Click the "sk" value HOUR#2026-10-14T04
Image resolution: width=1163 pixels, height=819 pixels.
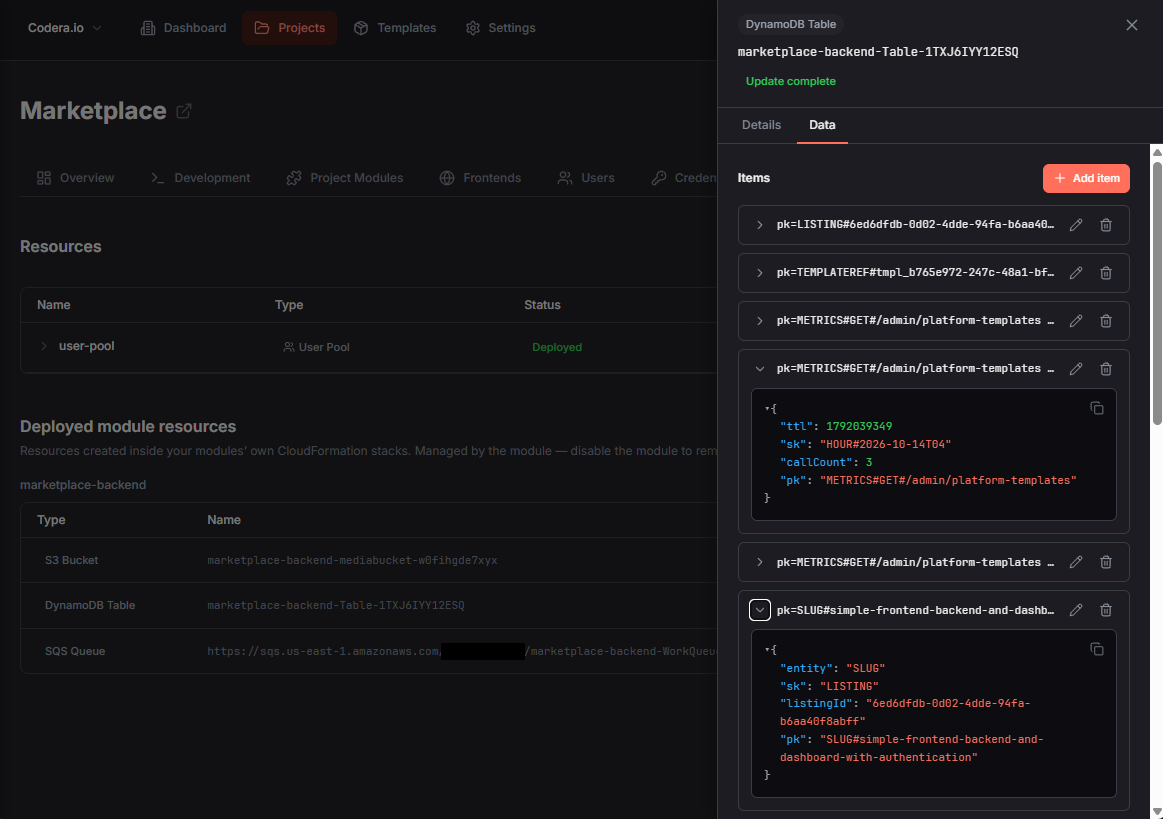point(885,444)
